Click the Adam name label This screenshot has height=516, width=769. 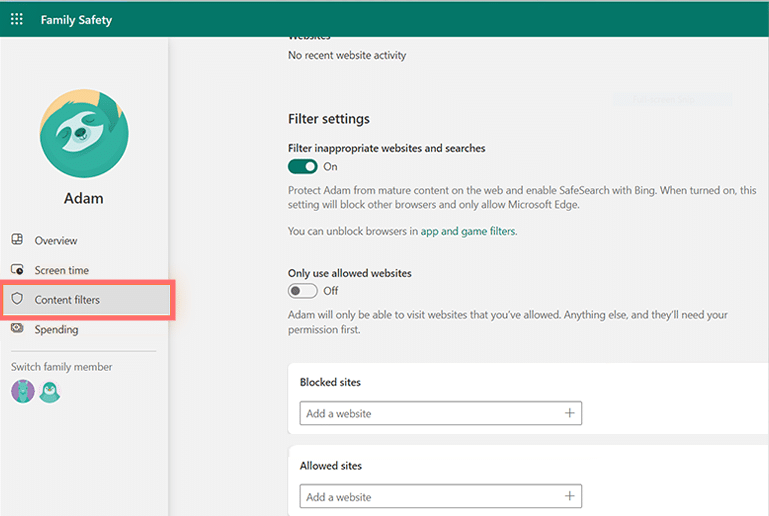(x=83, y=198)
